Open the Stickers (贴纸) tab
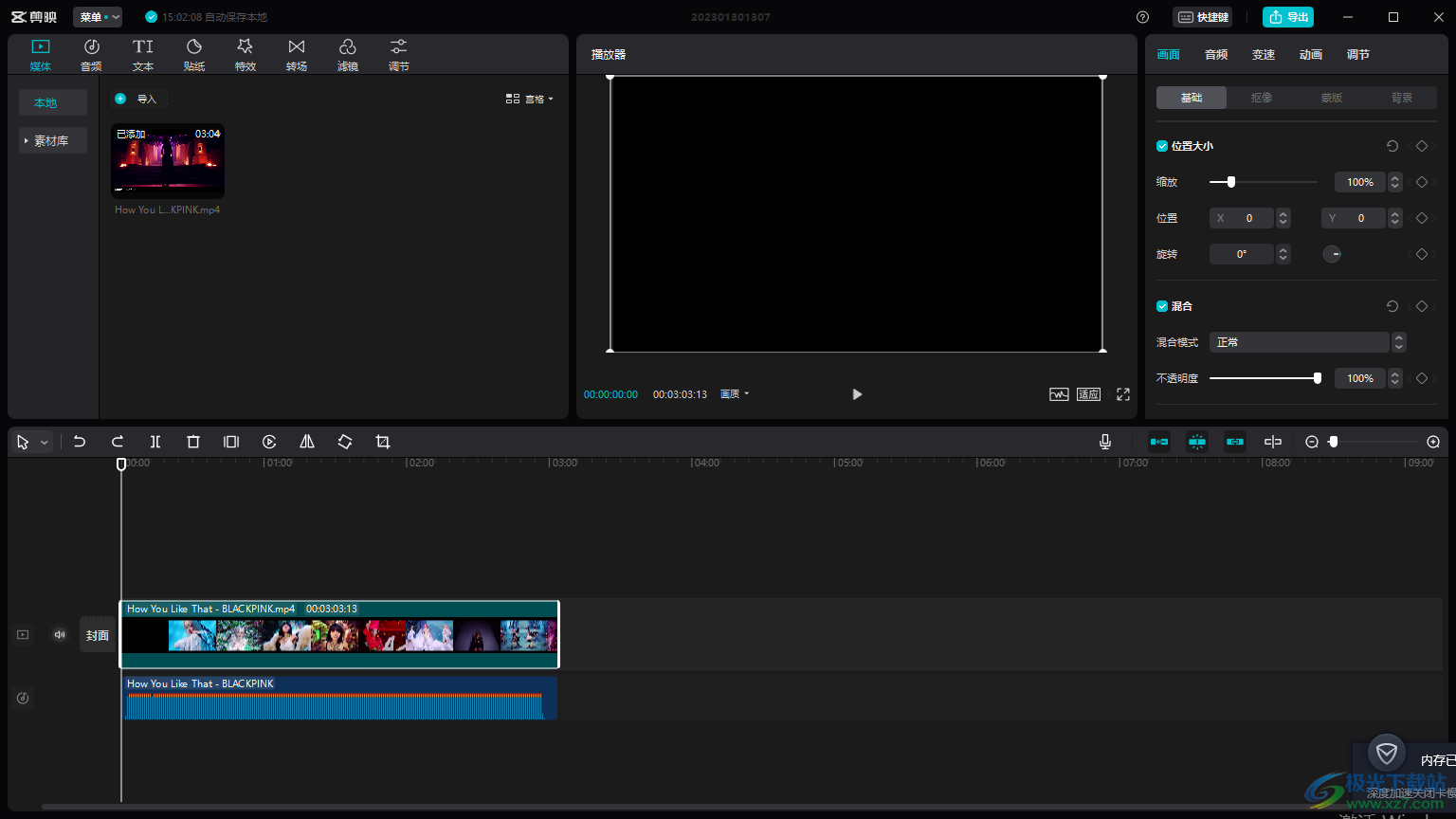The width and height of the screenshot is (1456, 819). pos(194,55)
